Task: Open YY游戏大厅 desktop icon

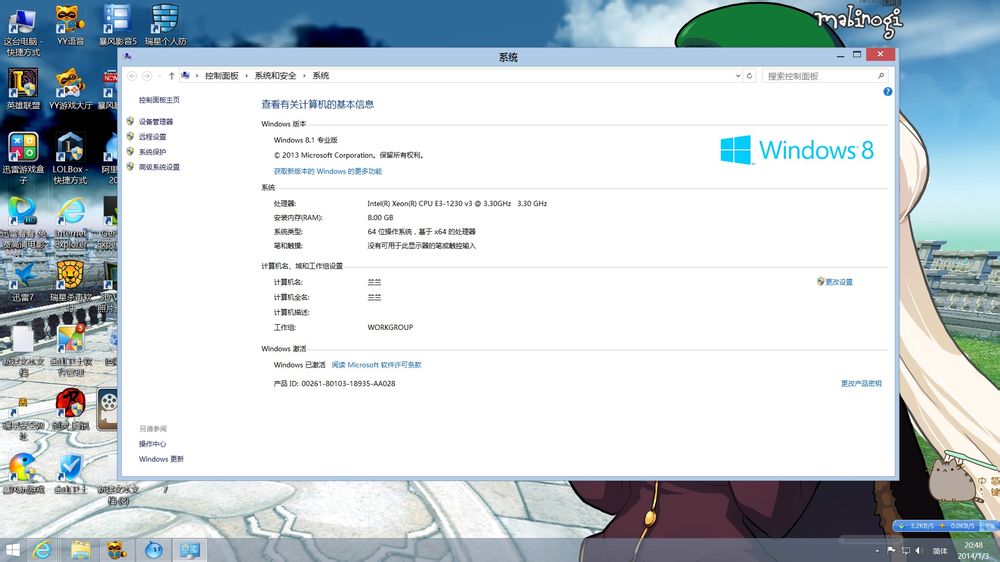Action: point(70,89)
